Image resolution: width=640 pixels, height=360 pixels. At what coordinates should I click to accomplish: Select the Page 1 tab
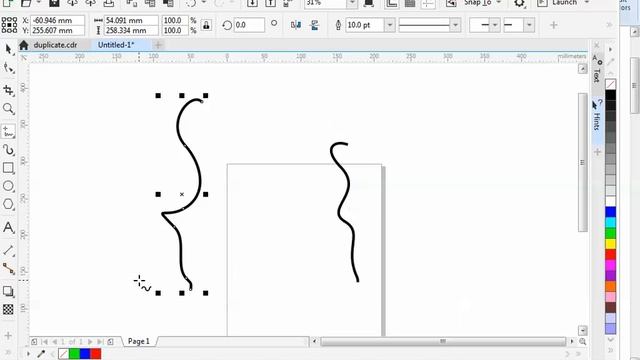coord(139,341)
